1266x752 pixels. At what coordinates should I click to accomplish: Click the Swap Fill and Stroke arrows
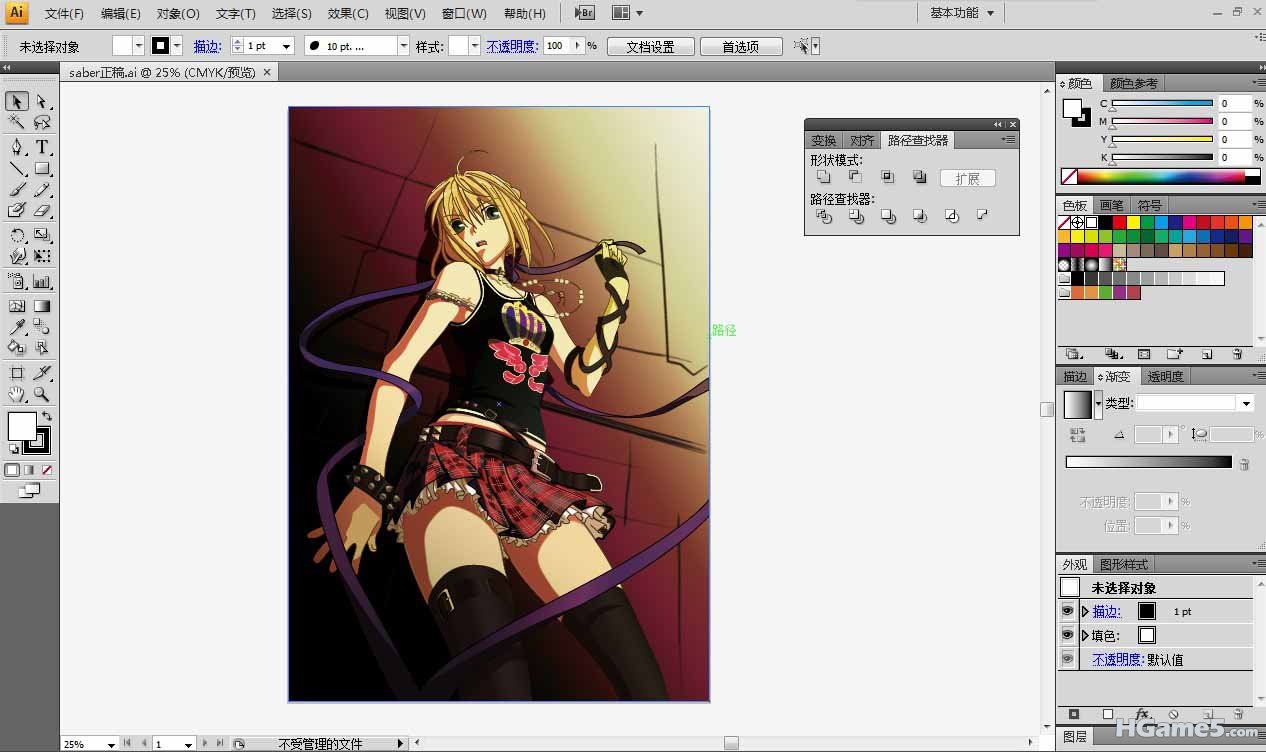pyautogui.click(x=47, y=416)
